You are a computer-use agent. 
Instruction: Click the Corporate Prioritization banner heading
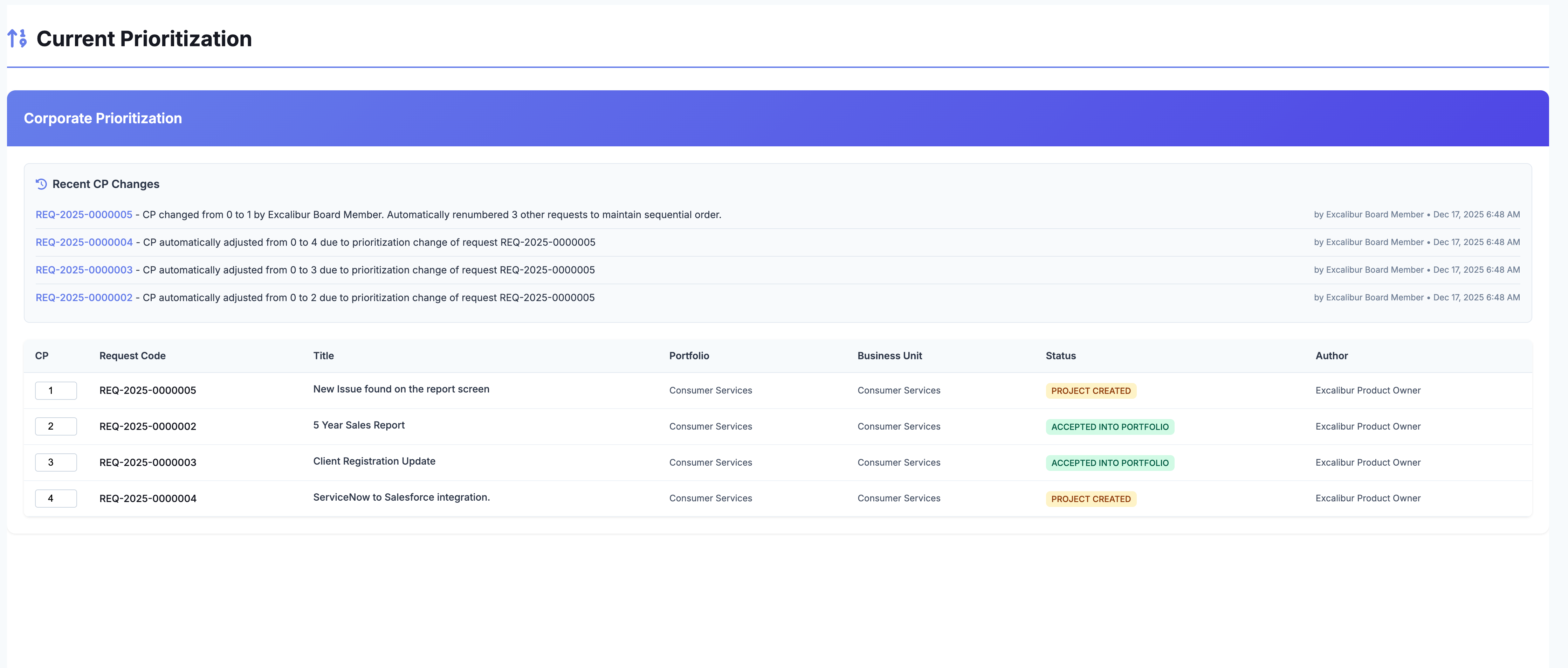point(103,118)
